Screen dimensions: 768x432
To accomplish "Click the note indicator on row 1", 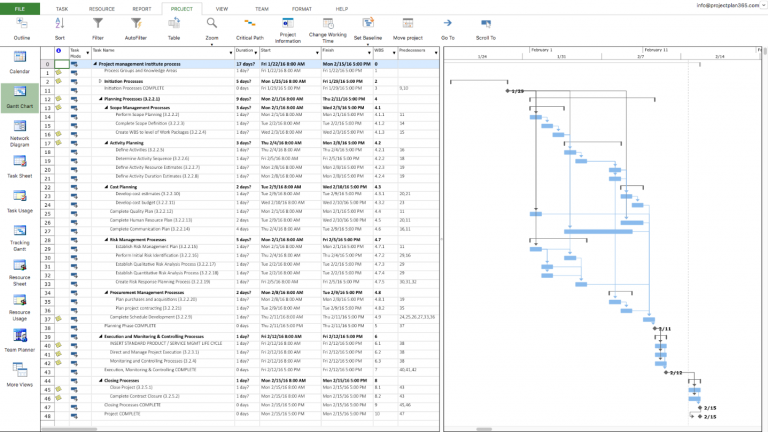I will 59,72.
